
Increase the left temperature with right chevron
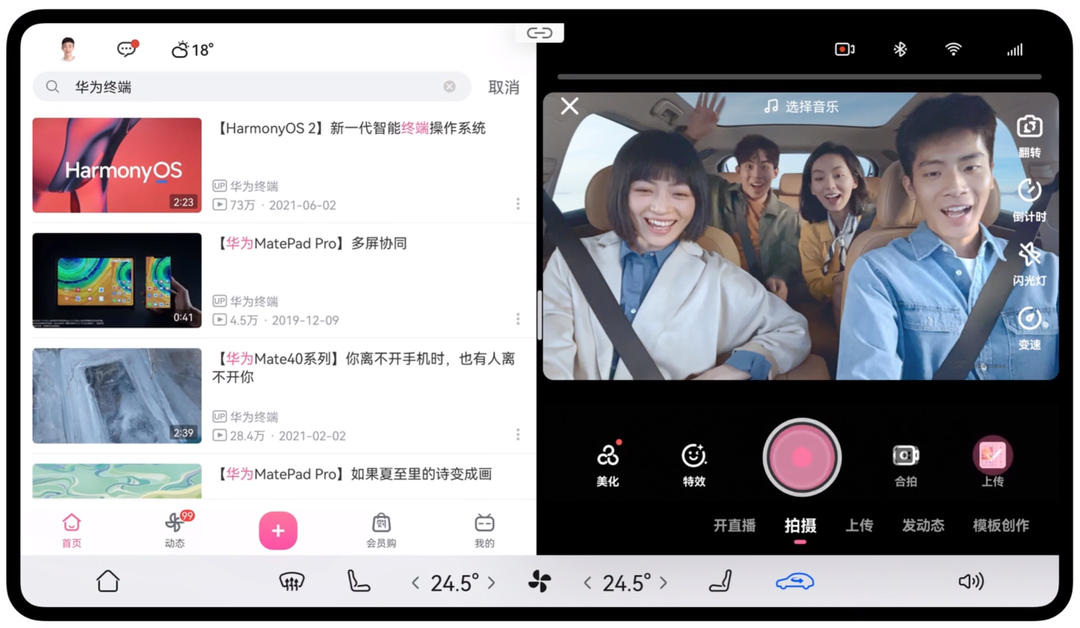coord(491,583)
